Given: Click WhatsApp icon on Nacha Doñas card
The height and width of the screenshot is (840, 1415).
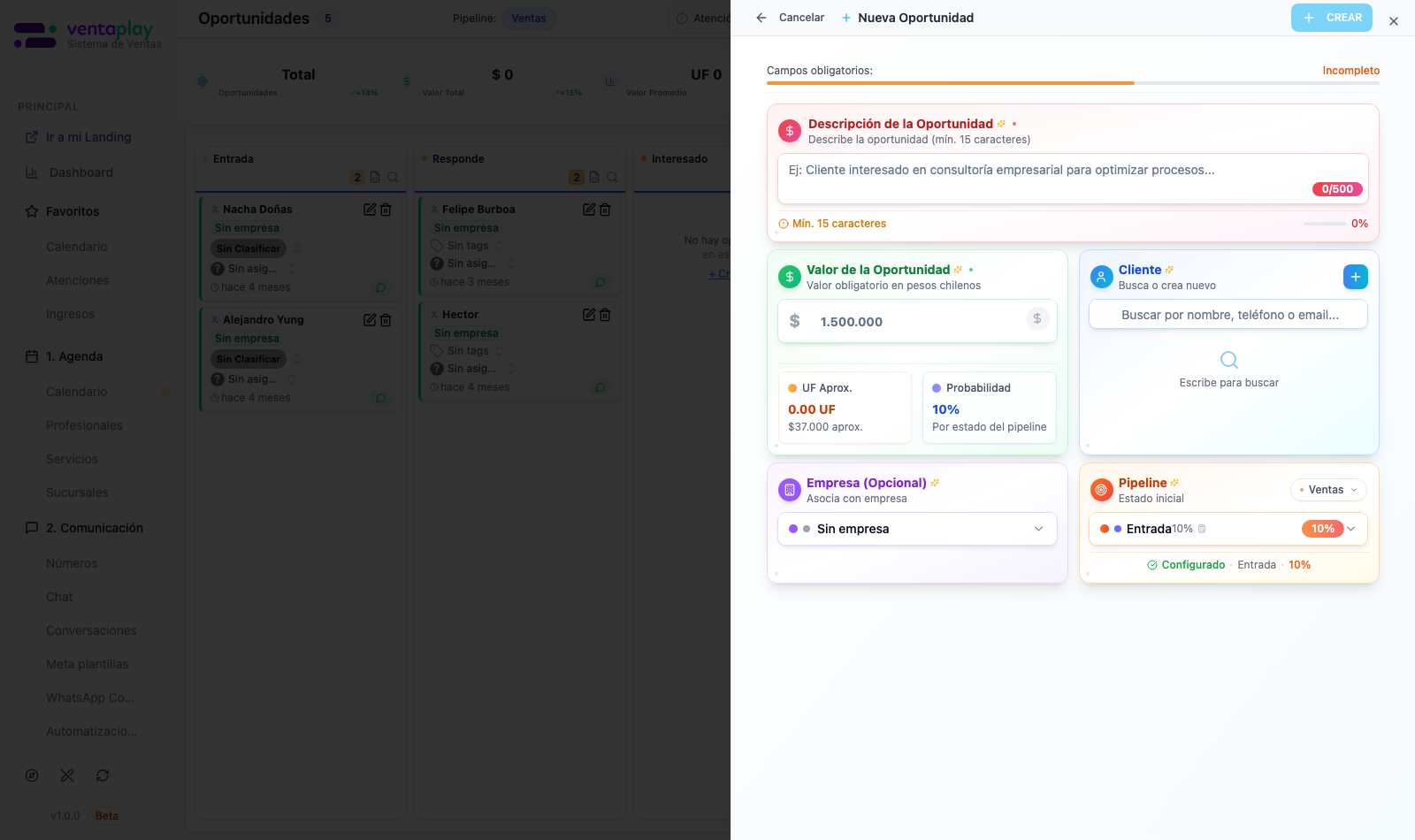Looking at the screenshot, I should point(381,287).
